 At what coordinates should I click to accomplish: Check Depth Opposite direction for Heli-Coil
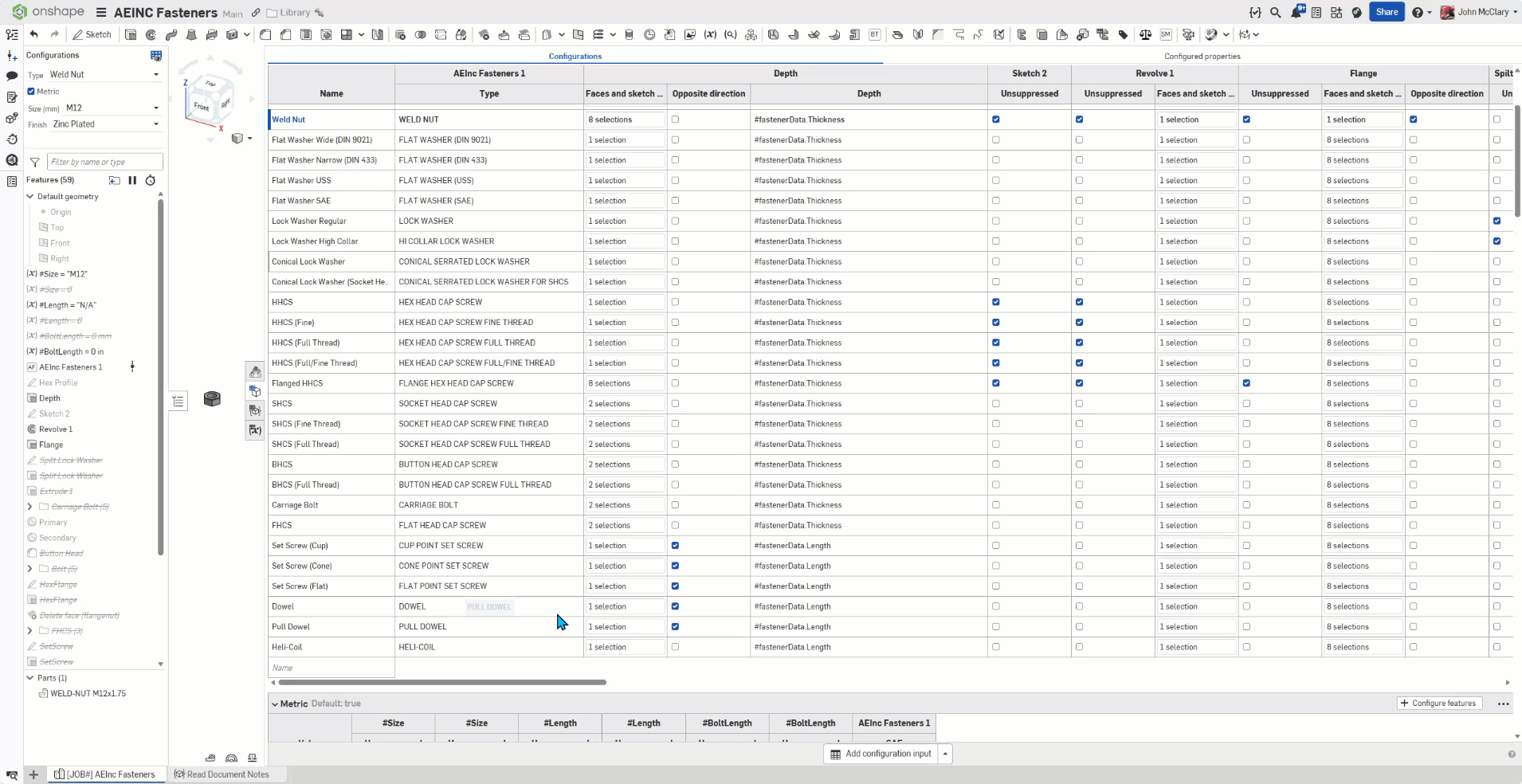(676, 647)
